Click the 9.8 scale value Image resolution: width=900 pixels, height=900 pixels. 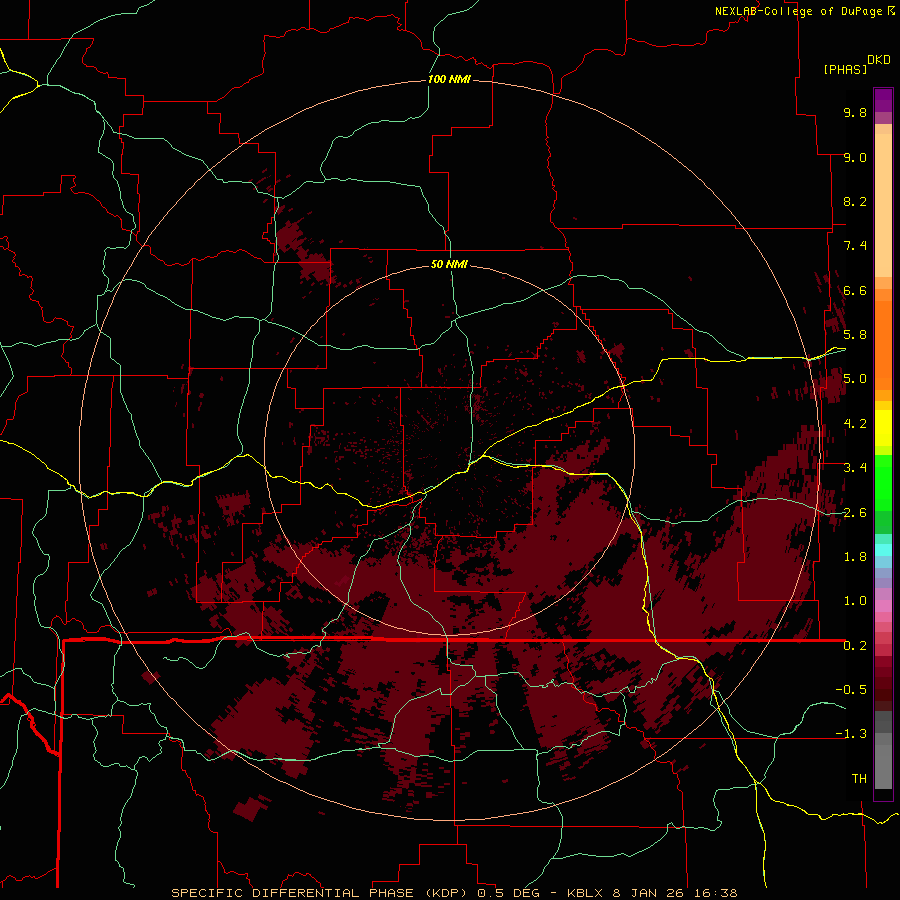coord(855,112)
